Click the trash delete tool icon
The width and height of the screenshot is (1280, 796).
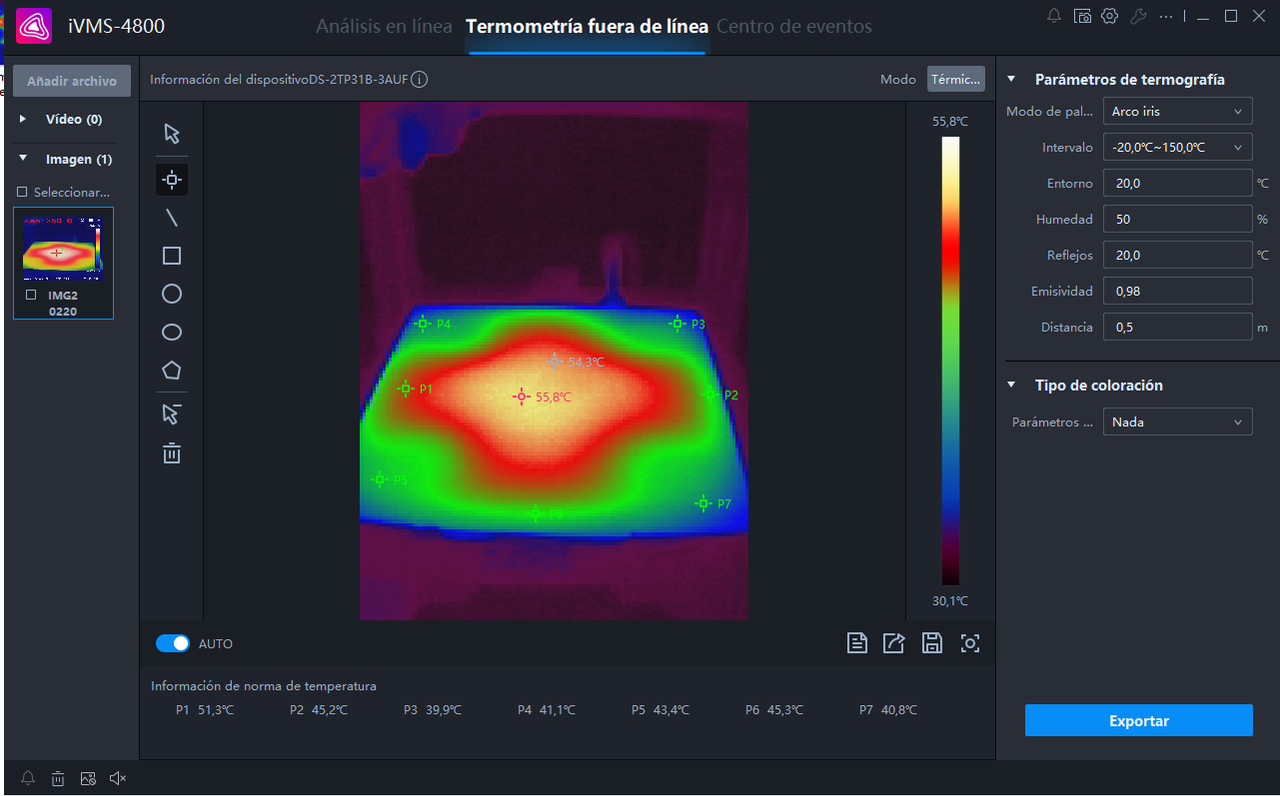(x=172, y=453)
